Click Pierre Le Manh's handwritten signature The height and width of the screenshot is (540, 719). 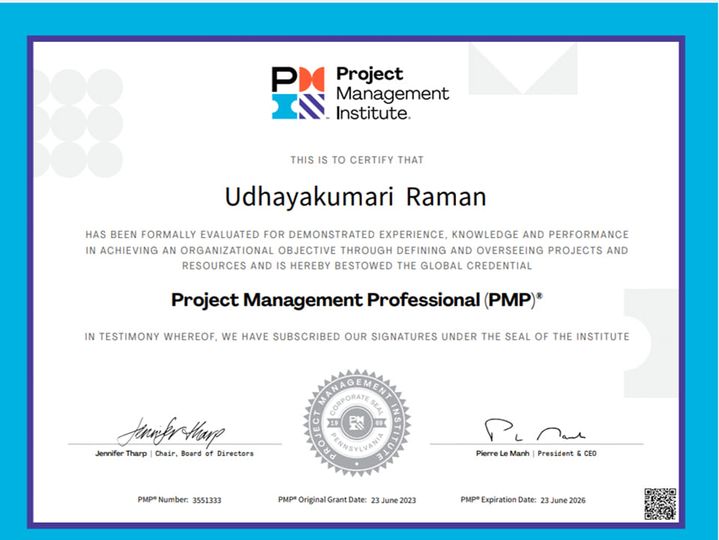click(x=534, y=430)
